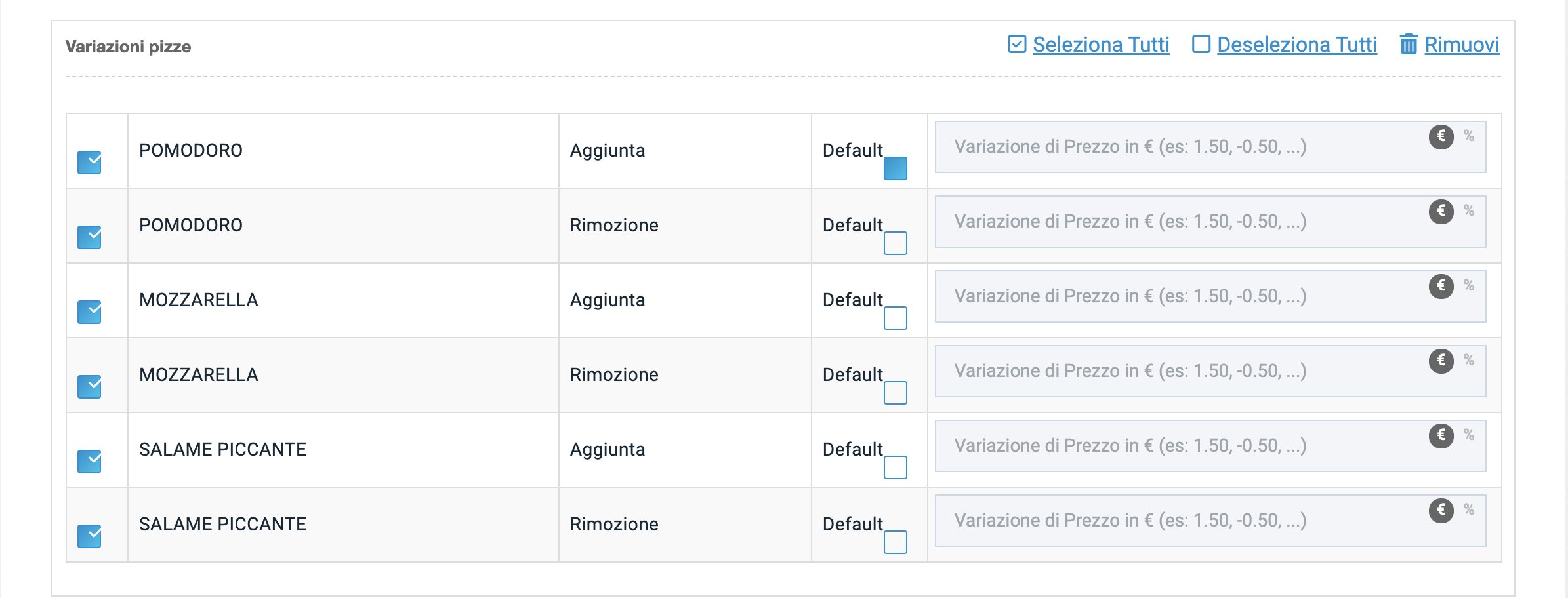This screenshot has width=1568, height=598.
Task: Click euro icon in MOZZARELLA Rimozione row
Action: click(1441, 361)
